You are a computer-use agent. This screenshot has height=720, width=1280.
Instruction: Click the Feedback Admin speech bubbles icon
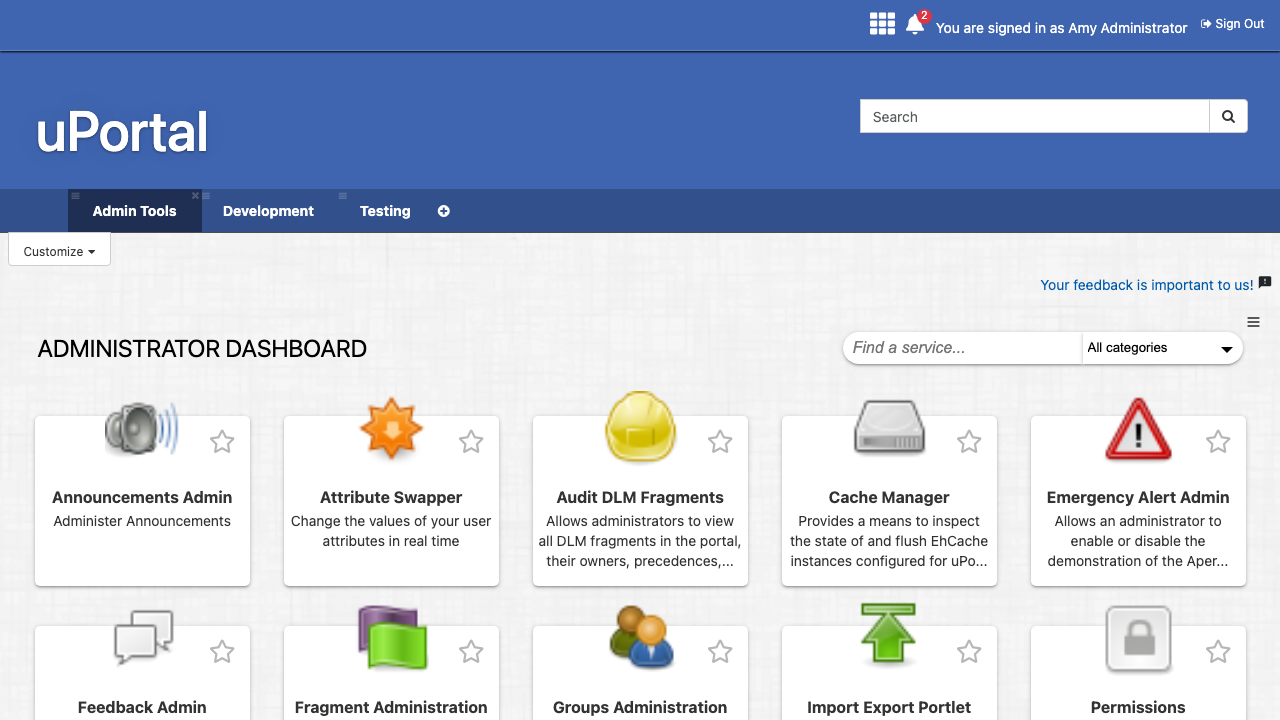point(142,638)
